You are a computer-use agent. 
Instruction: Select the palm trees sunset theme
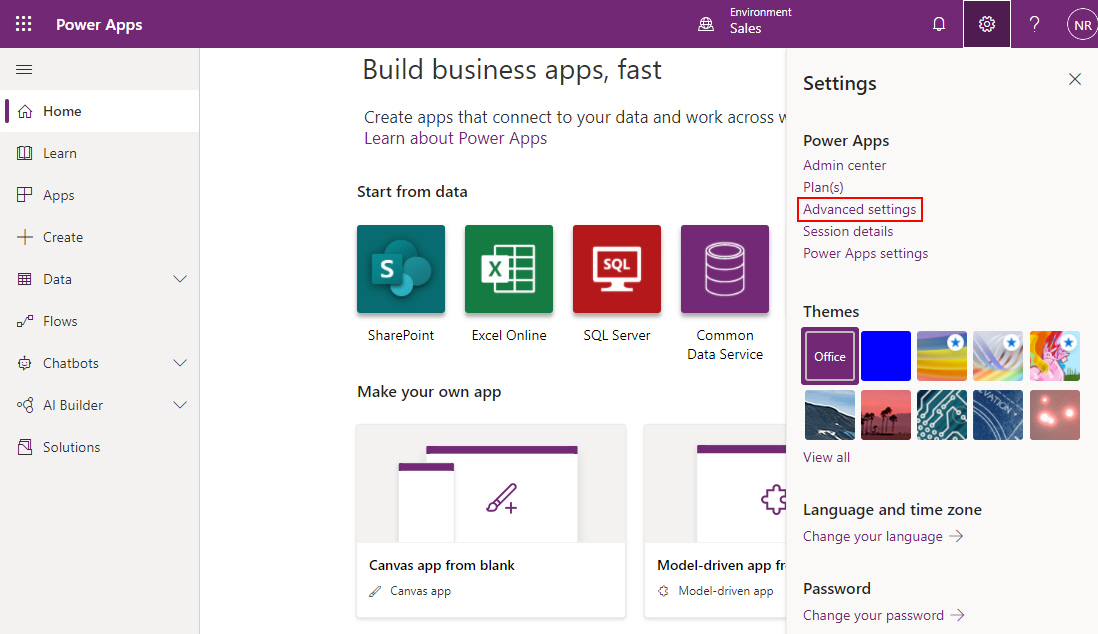tap(886, 415)
